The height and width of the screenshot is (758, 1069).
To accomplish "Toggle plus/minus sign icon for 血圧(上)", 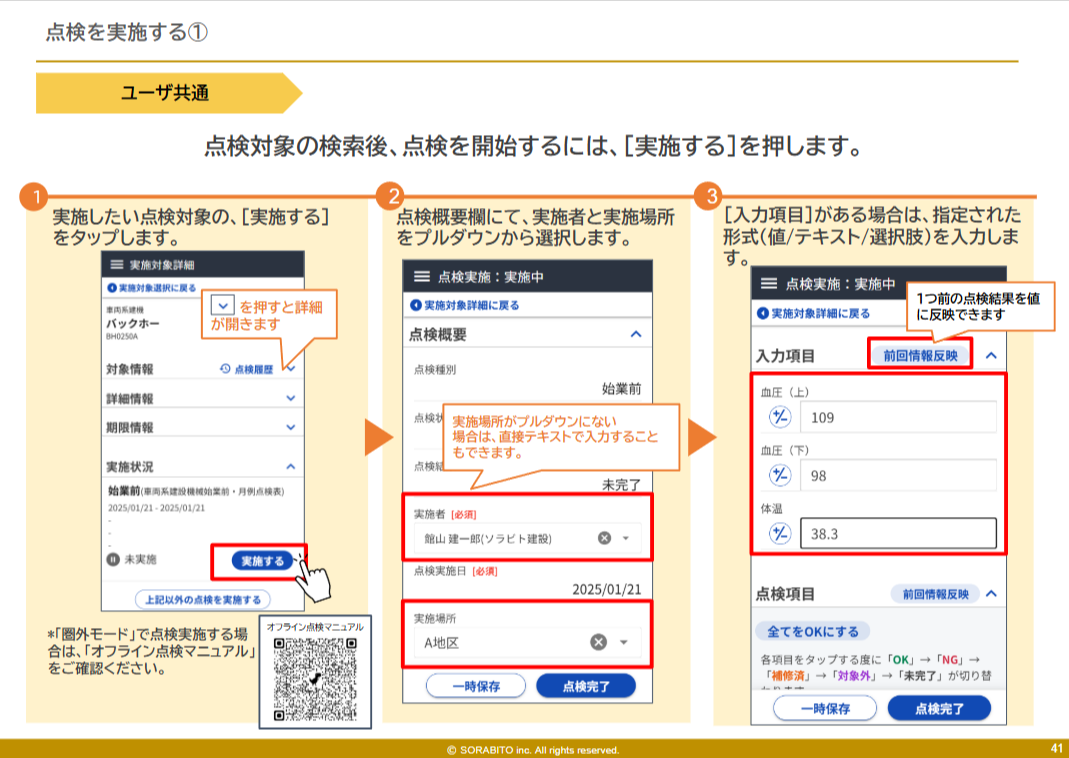I will tap(780, 417).
